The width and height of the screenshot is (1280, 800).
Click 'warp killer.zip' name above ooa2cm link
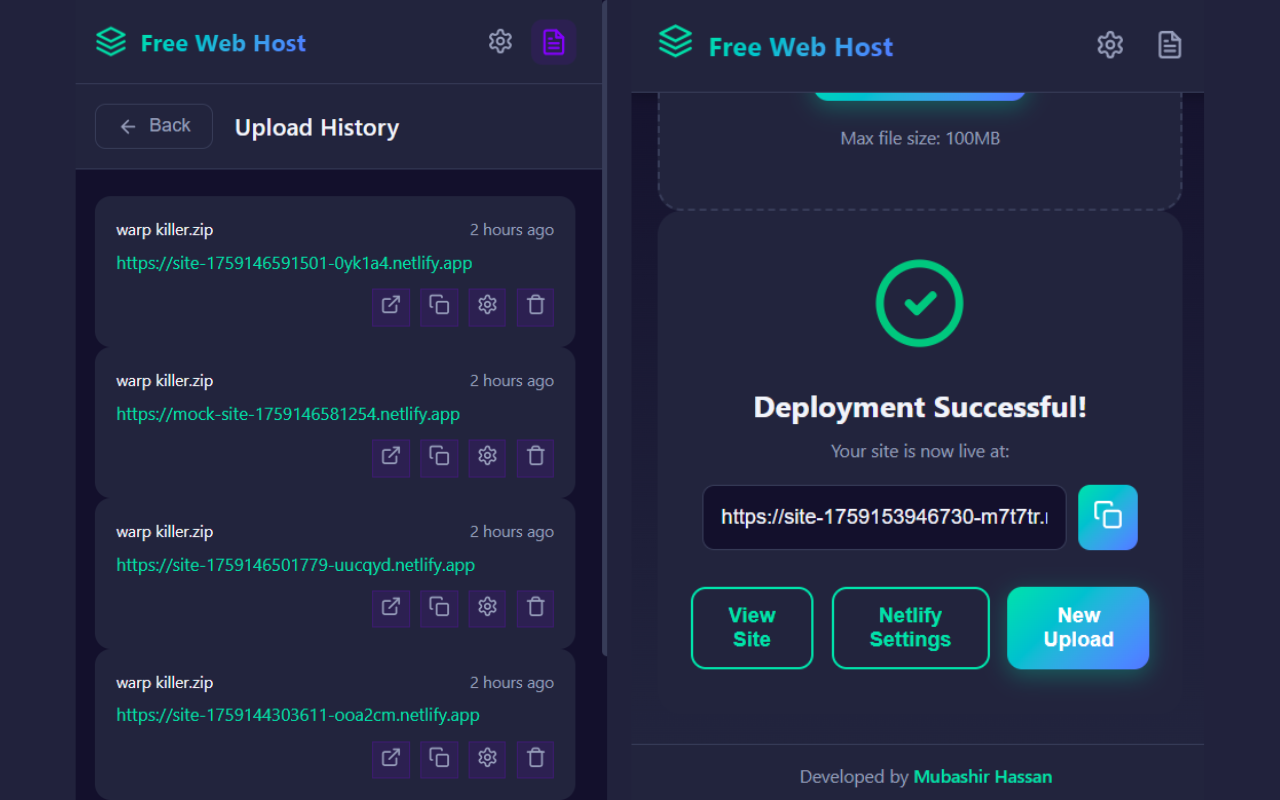(x=164, y=683)
